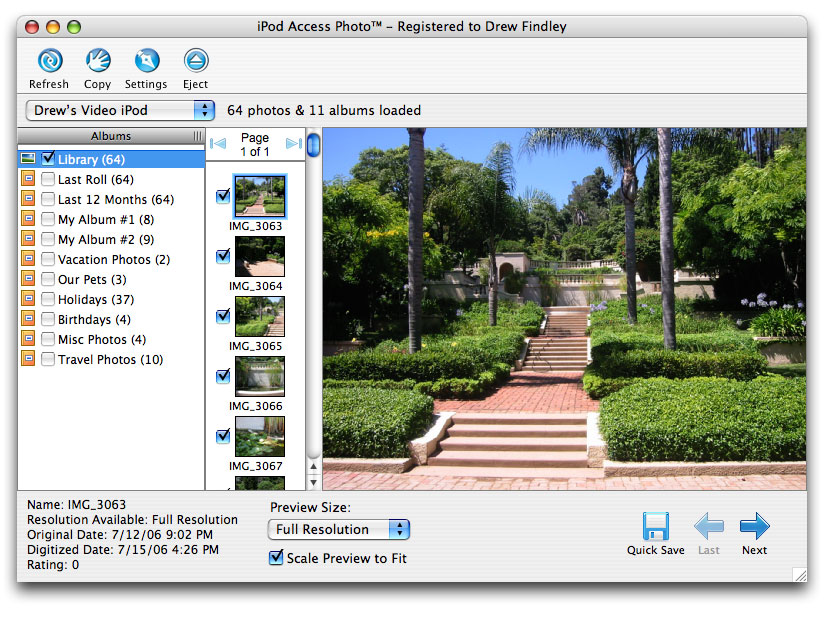Image resolution: width=827 pixels, height=617 pixels.
Task: Uncheck the IMG_3065 photo checkbox
Action: point(223,316)
